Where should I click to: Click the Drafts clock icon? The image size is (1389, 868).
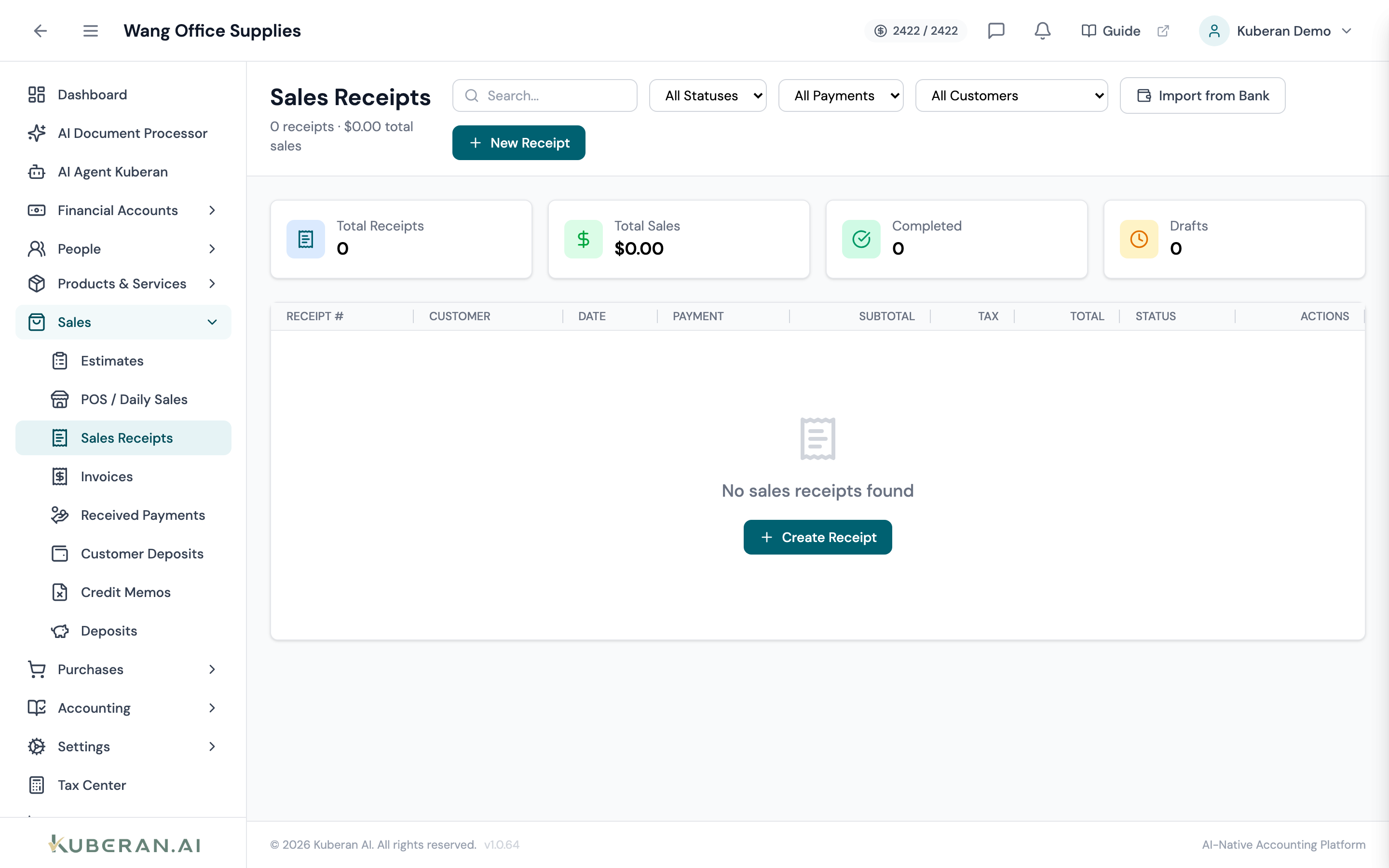[x=1139, y=239]
